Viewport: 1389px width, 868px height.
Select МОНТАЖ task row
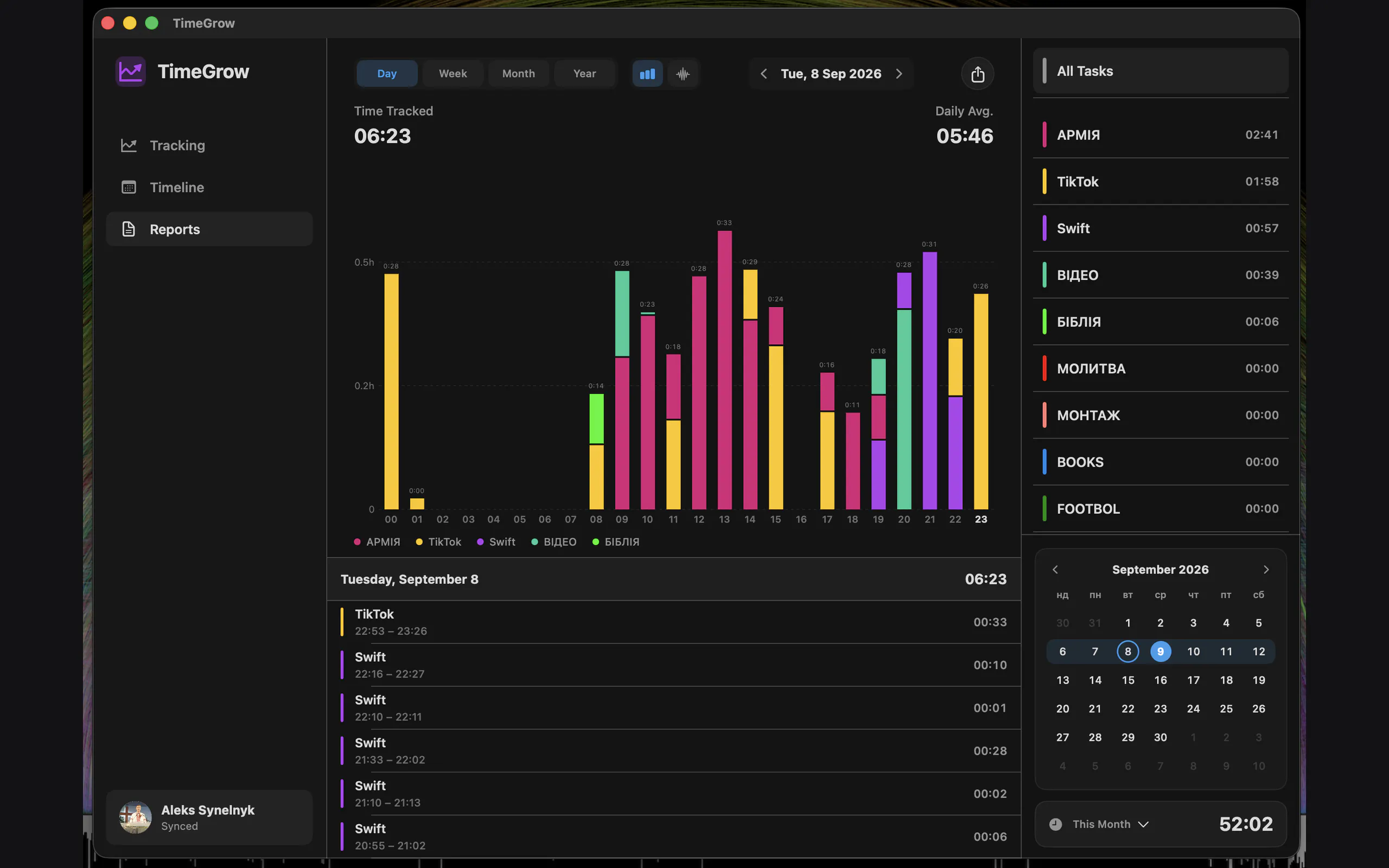1161,415
